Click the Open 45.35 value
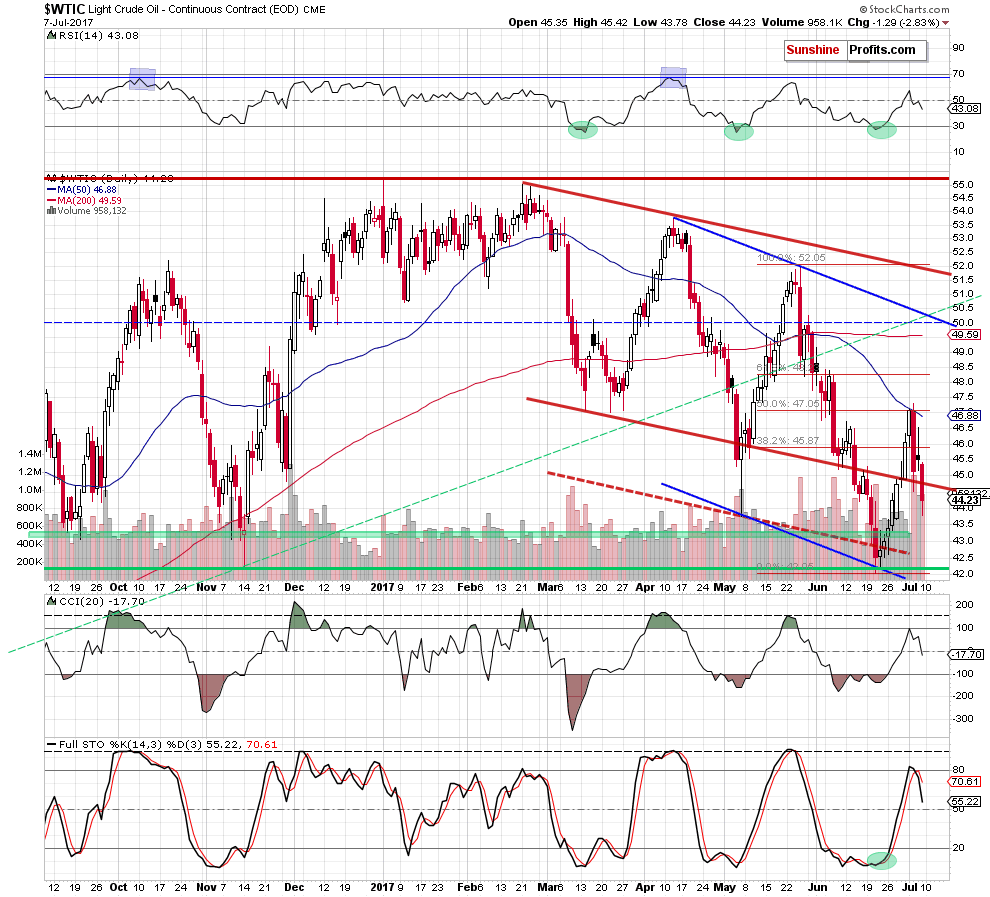990x897 pixels. [538, 22]
